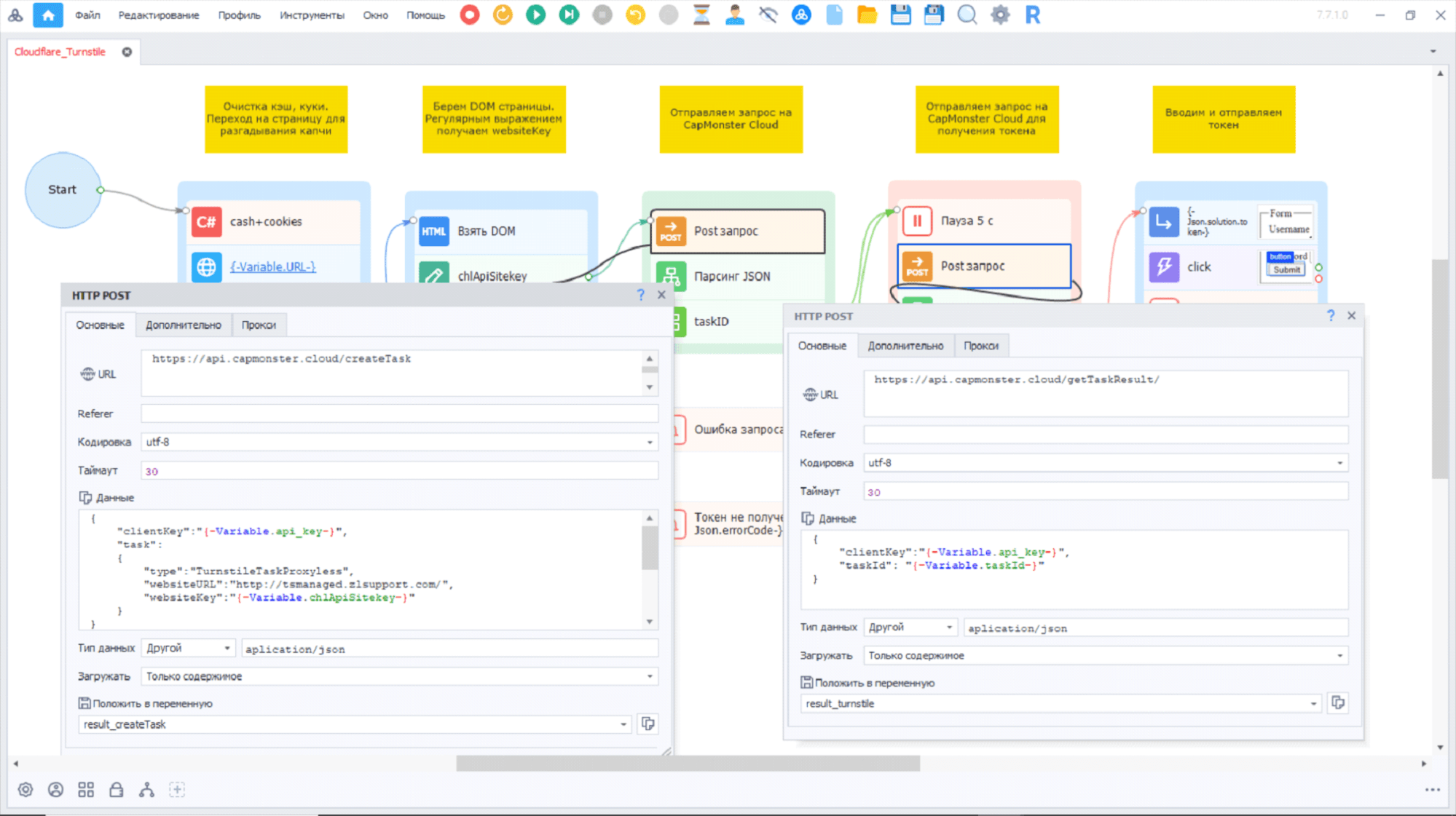The height and width of the screenshot is (816, 1456).
Task: Expand Тип данных Другой dropdown in left dialog
Action: 227,648
